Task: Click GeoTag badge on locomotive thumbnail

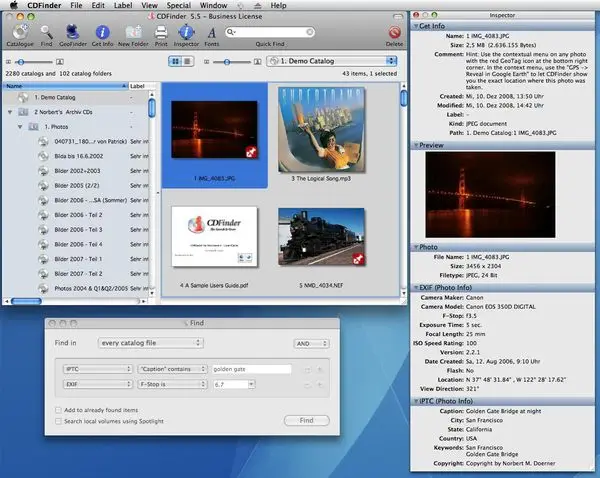Action: [x=358, y=259]
